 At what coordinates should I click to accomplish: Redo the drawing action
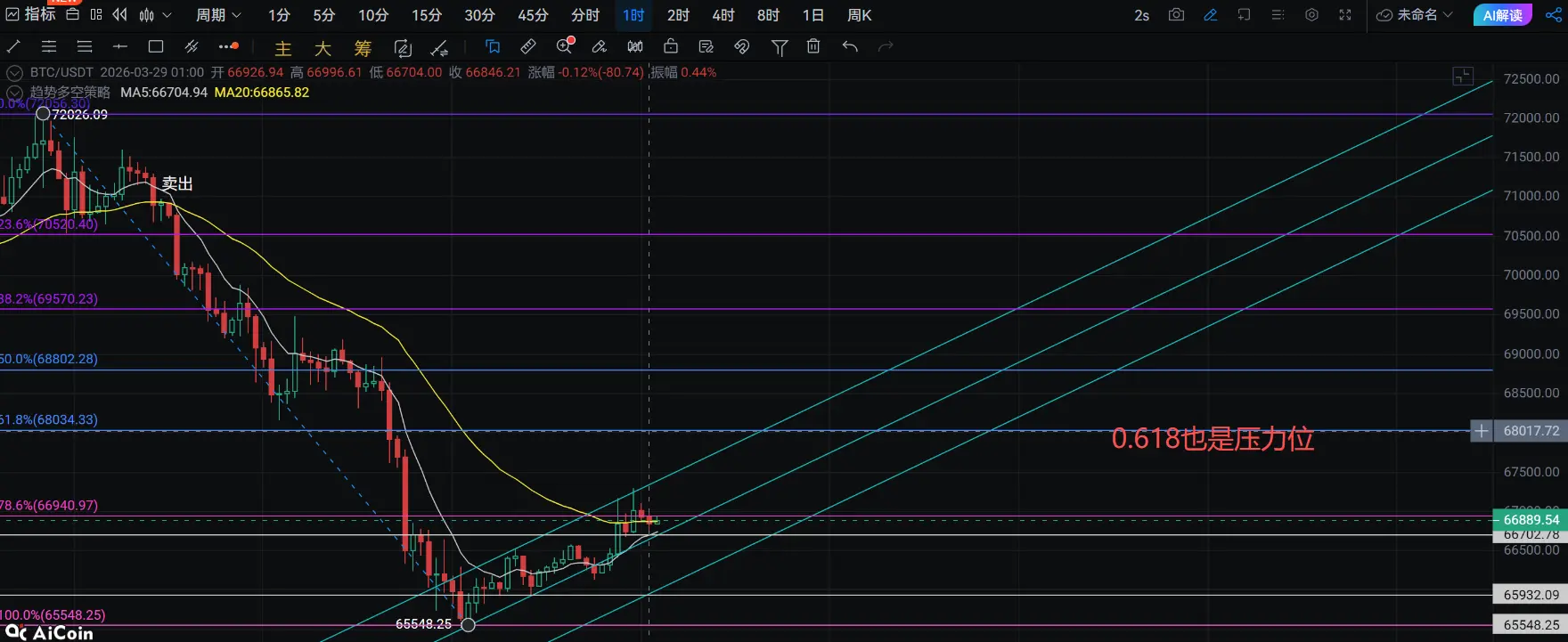(x=886, y=46)
